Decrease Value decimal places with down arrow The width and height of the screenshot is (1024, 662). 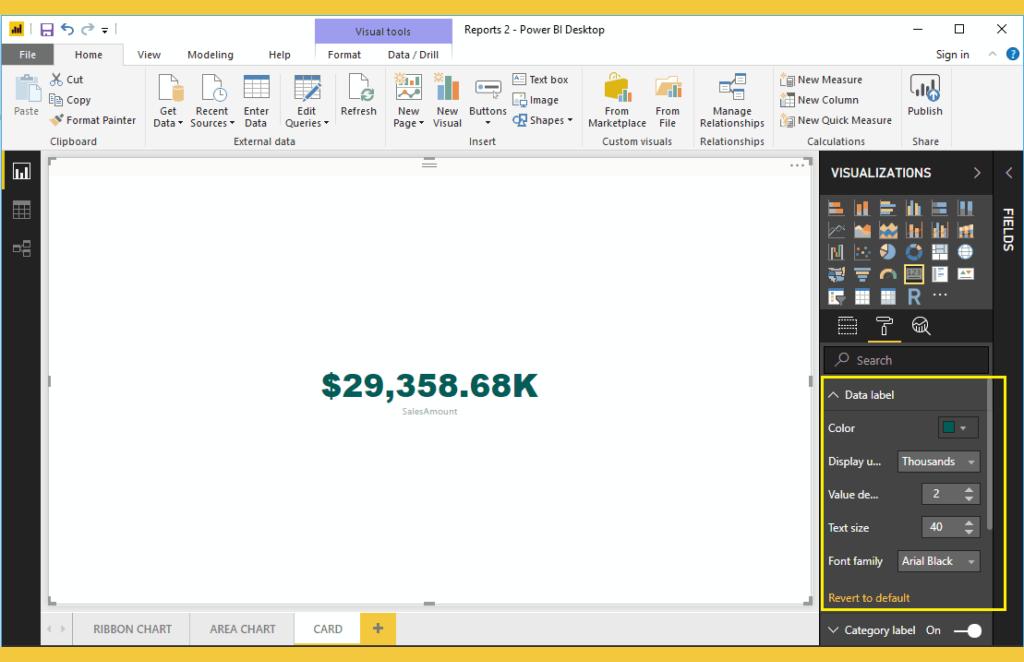(x=968, y=499)
